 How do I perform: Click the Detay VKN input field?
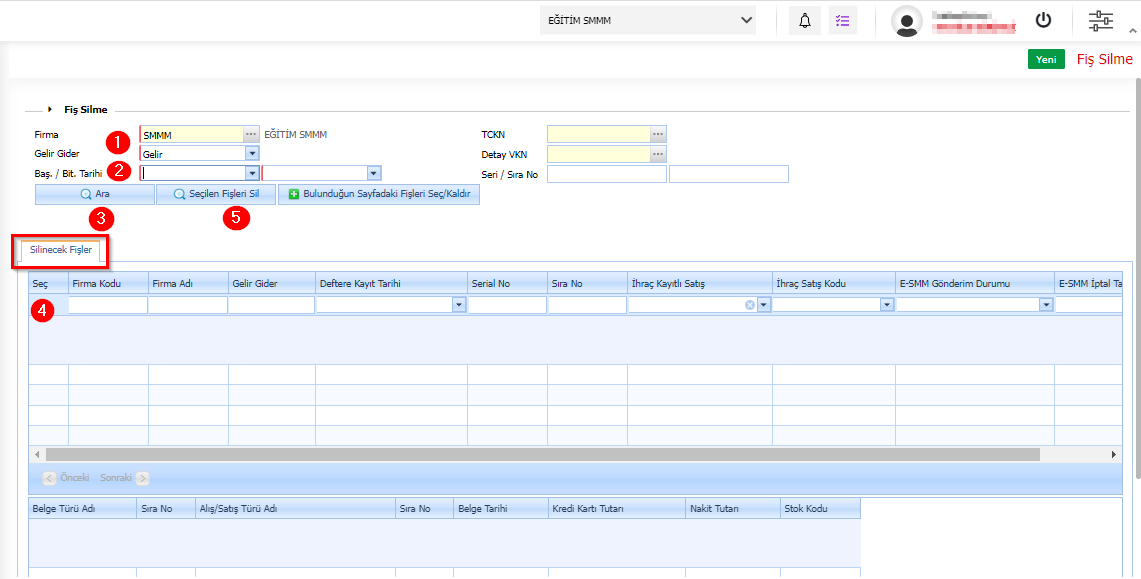[598, 153]
